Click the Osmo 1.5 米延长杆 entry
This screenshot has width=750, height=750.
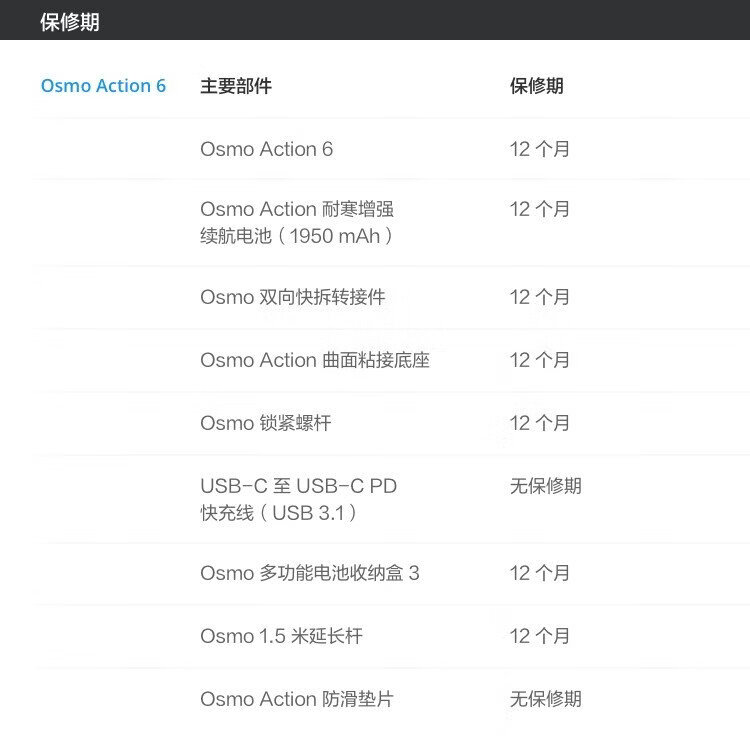coord(281,636)
